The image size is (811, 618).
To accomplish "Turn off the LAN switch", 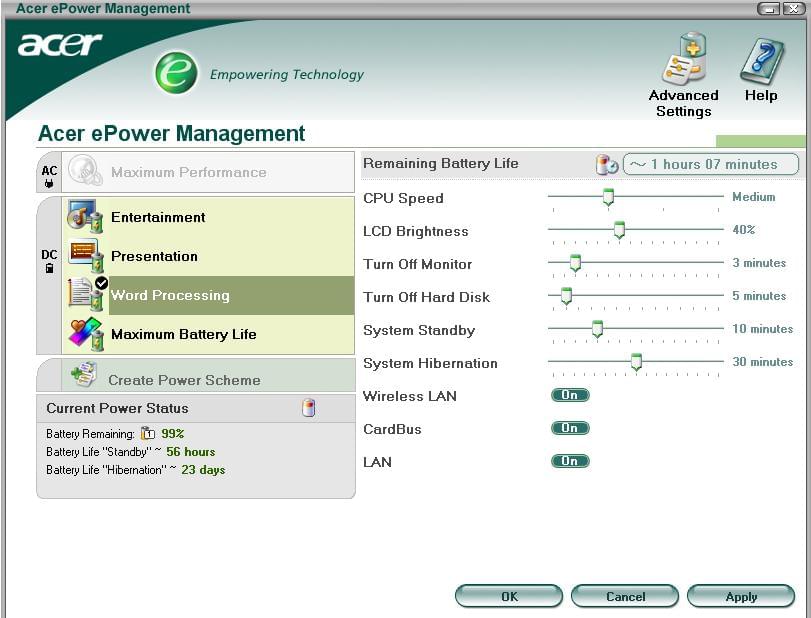I will point(570,461).
